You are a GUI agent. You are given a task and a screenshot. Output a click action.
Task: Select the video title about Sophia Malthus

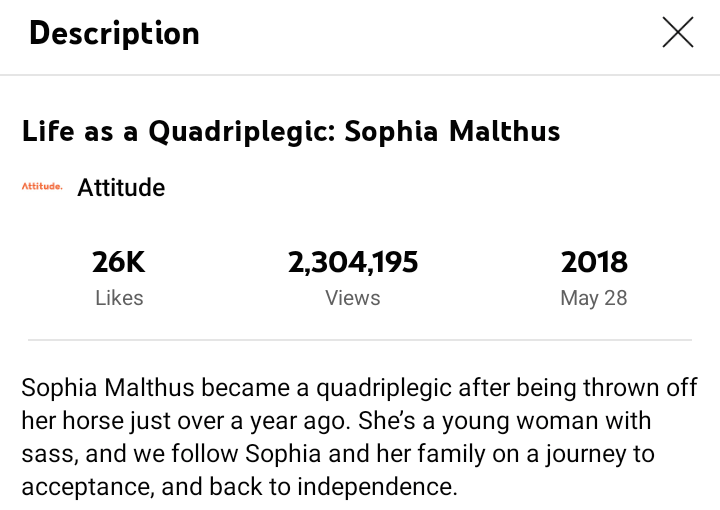click(291, 131)
